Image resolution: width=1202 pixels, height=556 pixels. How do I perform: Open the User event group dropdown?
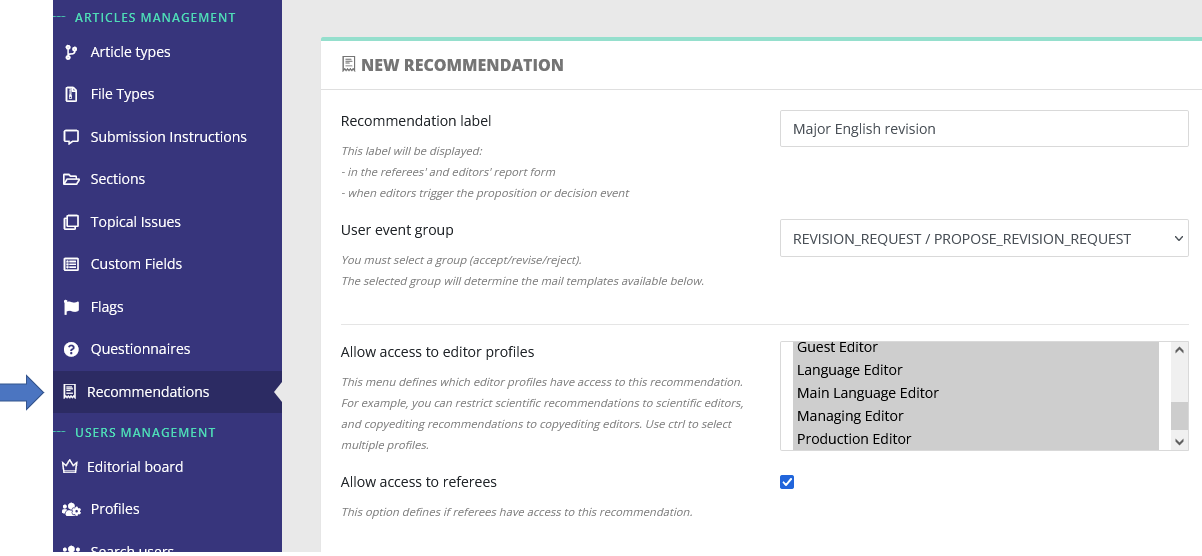coord(984,239)
